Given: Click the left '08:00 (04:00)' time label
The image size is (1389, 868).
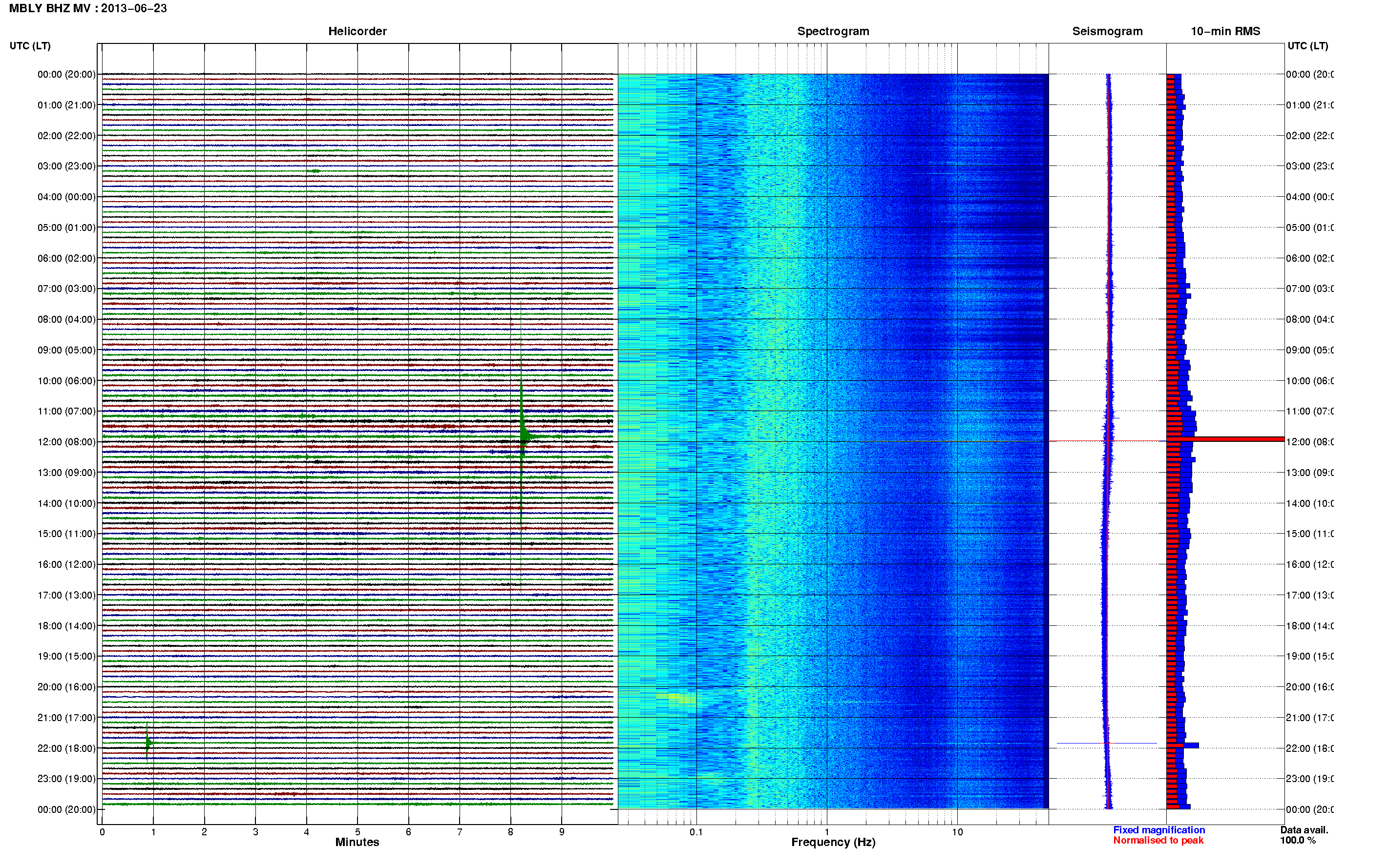Looking at the screenshot, I should (x=66, y=319).
